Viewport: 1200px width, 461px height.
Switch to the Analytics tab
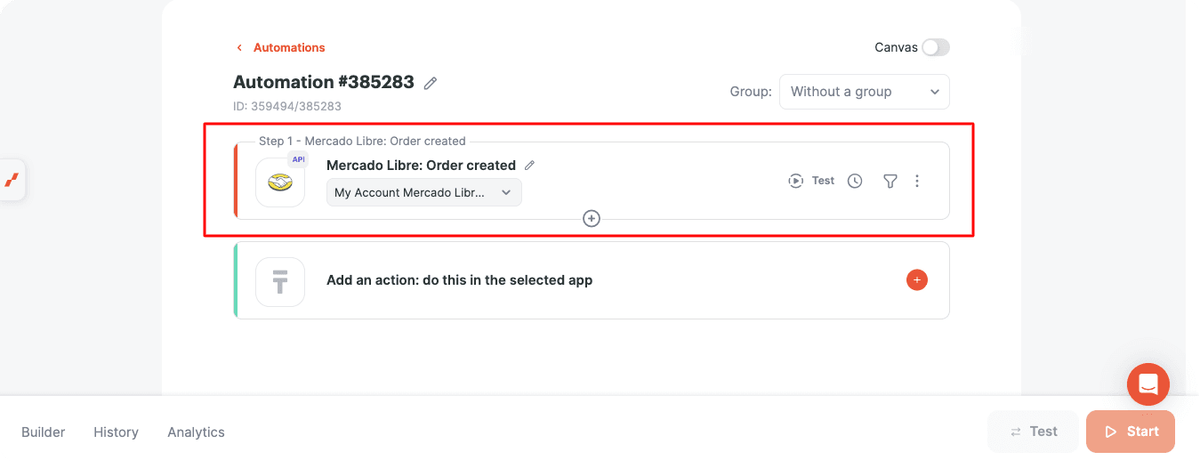pyautogui.click(x=196, y=432)
